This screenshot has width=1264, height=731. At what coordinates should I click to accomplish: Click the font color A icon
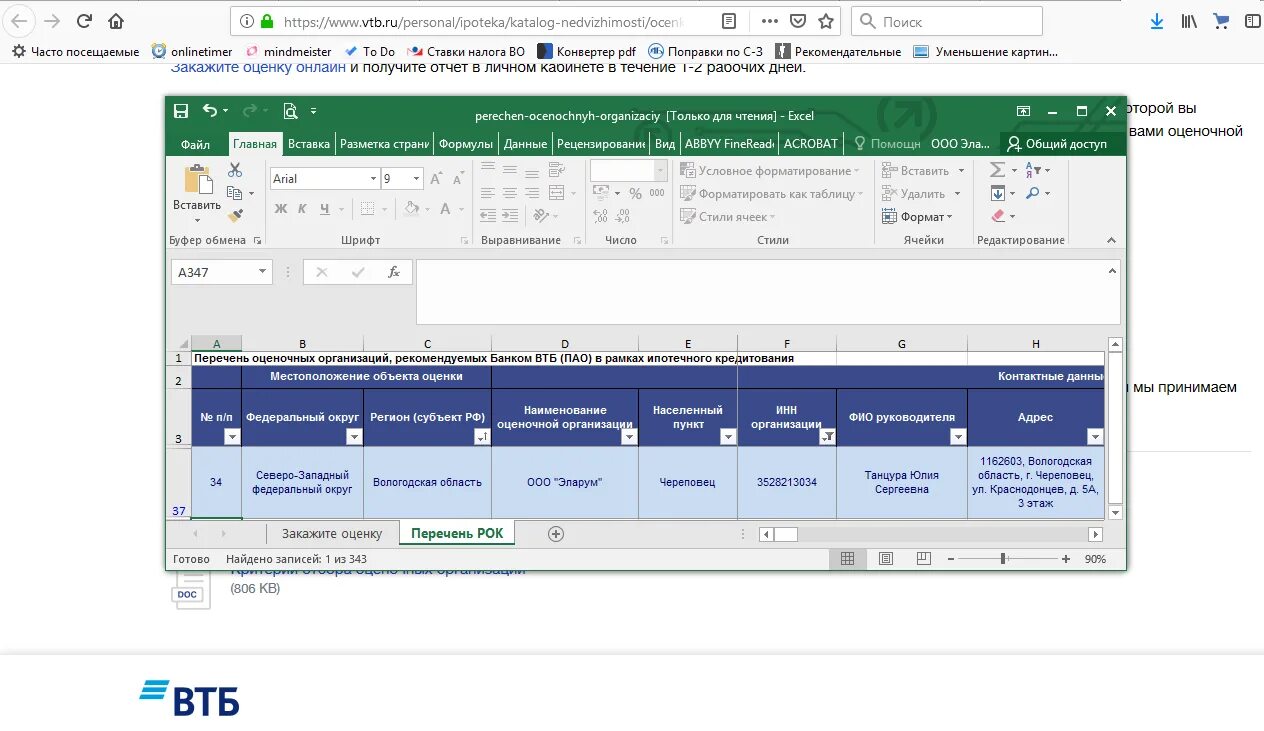tap(447, 209)
